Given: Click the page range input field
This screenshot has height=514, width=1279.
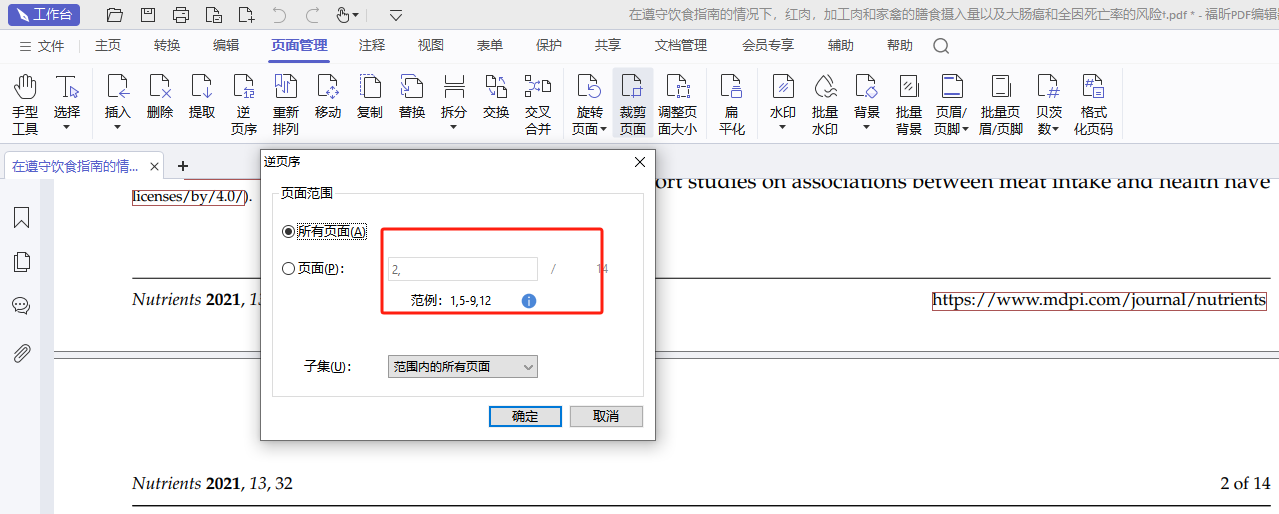Looking at the screenshot, I should coord(462,269).
